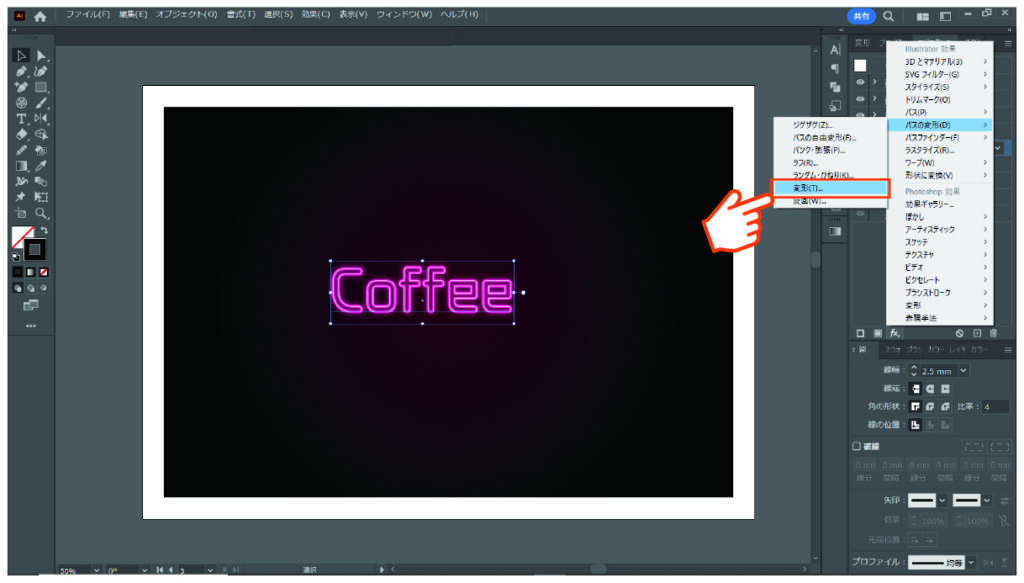
Task: Pick the Pen tool
Action: click(x=21, y=71)
